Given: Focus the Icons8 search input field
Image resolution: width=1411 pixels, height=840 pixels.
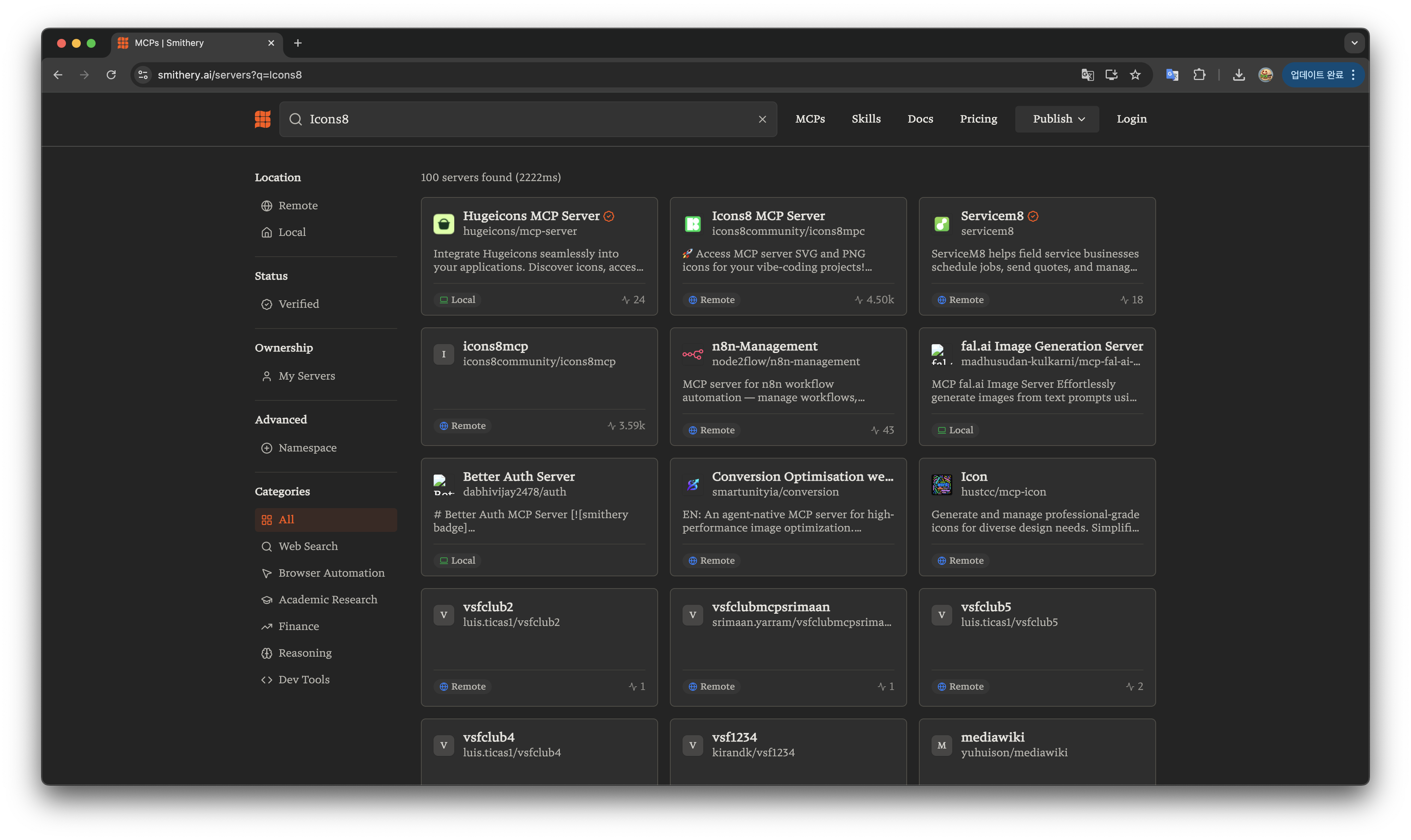Looking at the screenshot, I should pyautogui.click(x=527, y=119).
